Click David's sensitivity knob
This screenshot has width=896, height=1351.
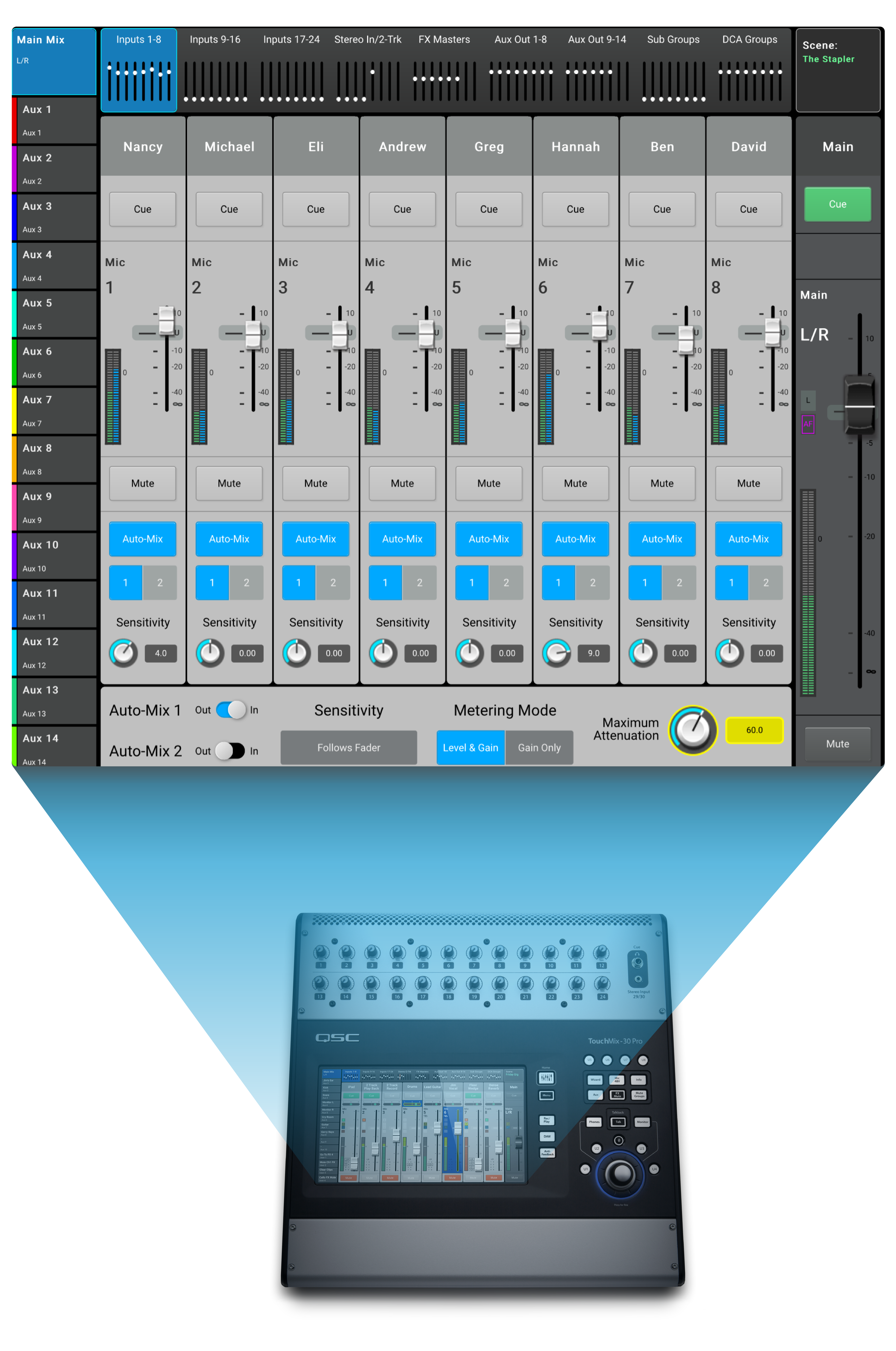(730, 653)
